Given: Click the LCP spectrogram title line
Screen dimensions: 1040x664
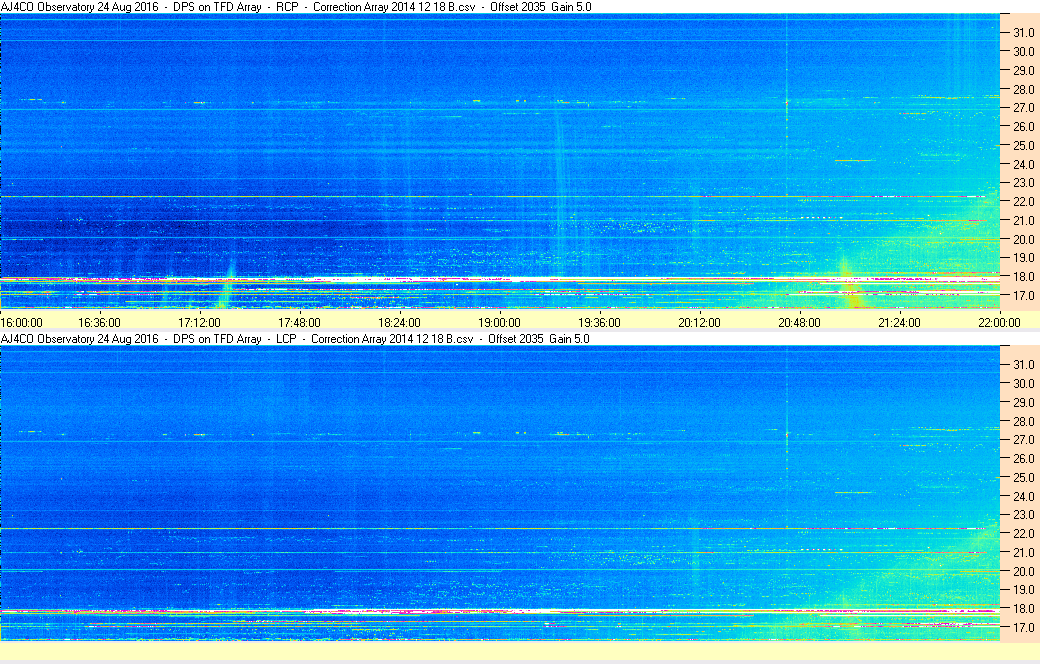Looking at the screenshot, I should click(295, 338).
